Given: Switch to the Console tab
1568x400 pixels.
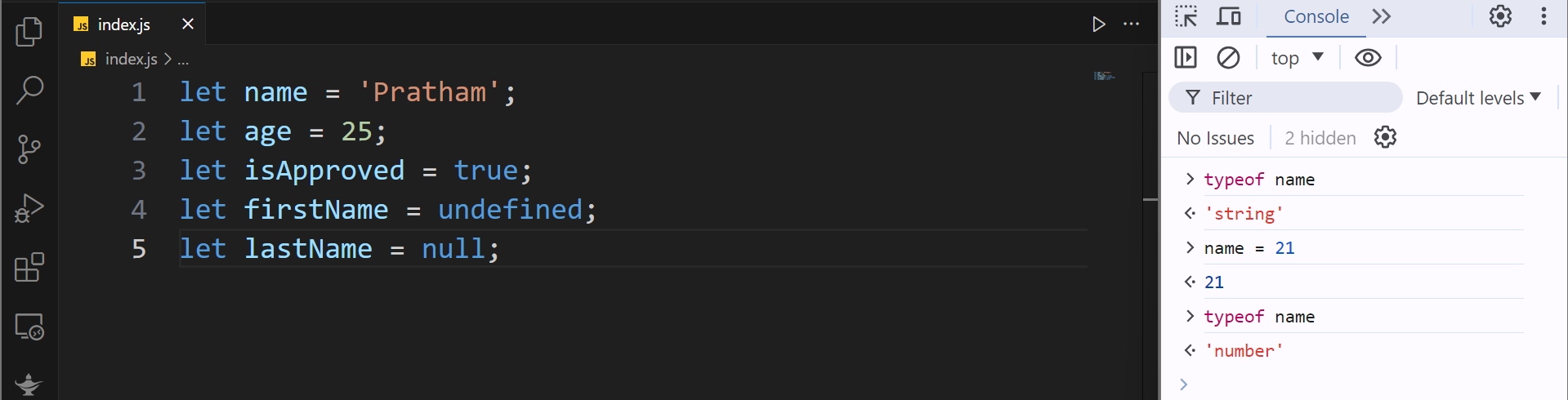Looking at the screenshot, I should pos(1316,16).
